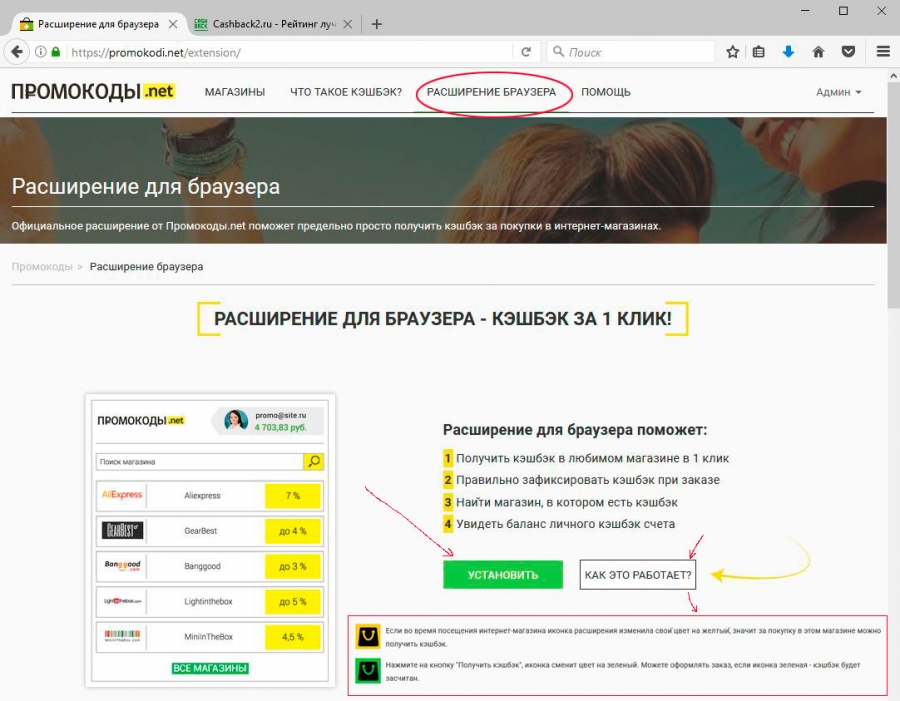Click the КАК ЭТО РАБОТАЕТ? button
This screenshot has width=900, height=701.
pyautogui.click(x=637, y=575)
